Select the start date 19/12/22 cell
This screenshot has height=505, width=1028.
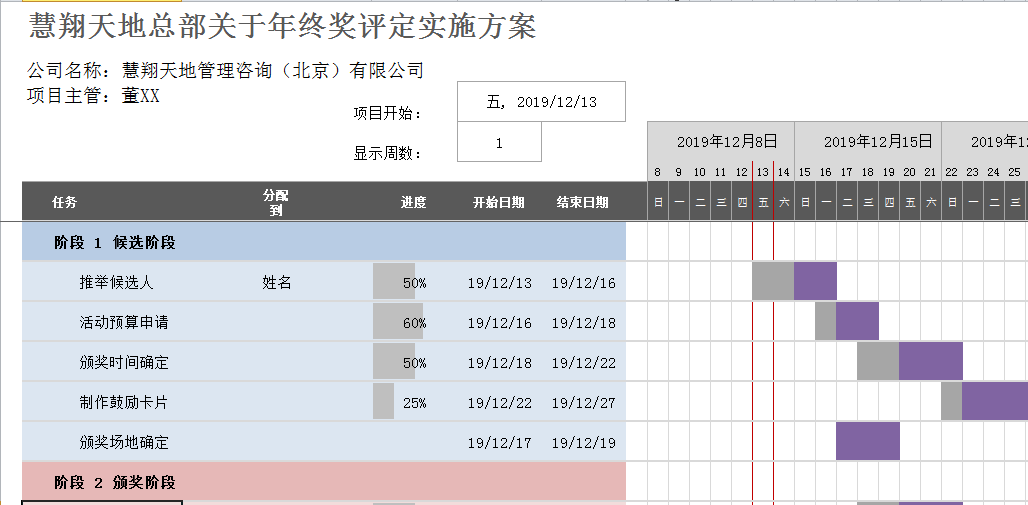click(x=499, y=403)
